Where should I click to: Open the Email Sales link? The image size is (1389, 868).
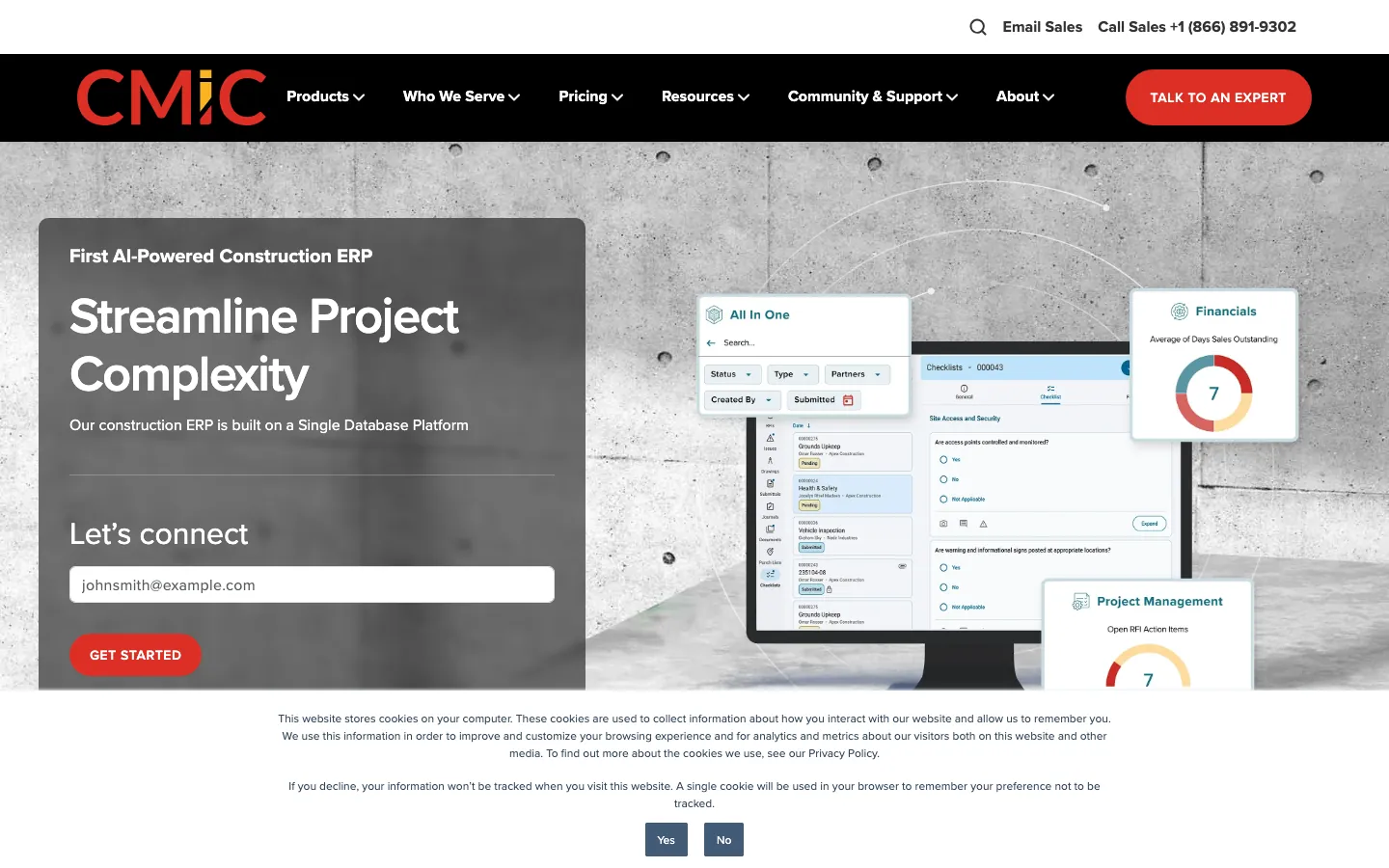click(x=1042, y=27)
